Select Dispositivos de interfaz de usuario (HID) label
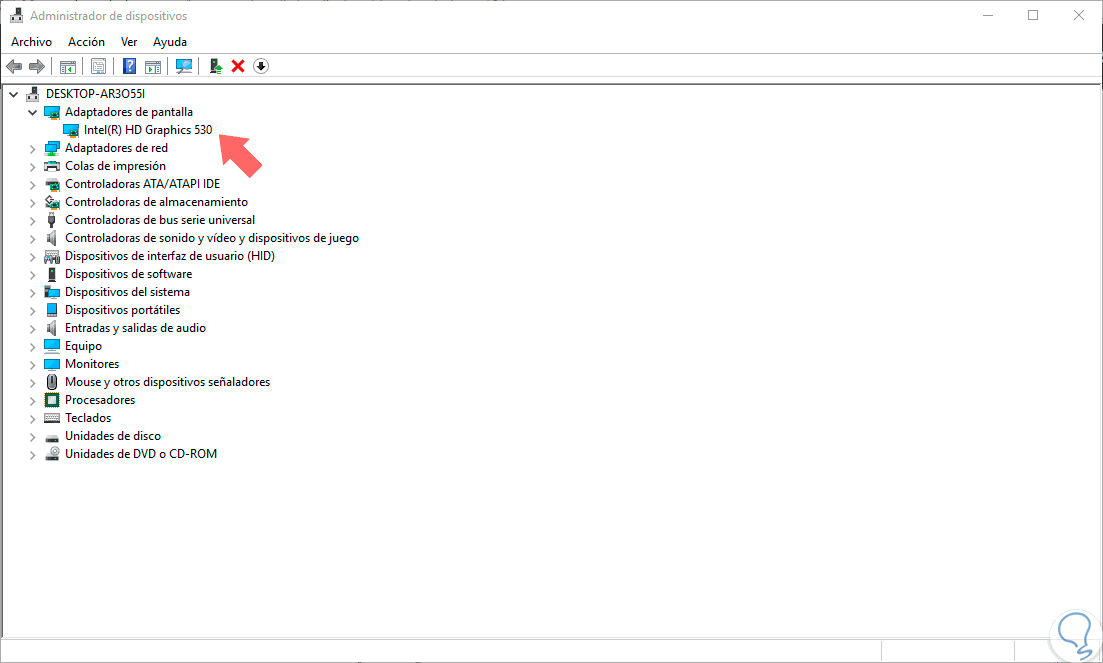This screenshot has width=1103, height=663. 170,256
